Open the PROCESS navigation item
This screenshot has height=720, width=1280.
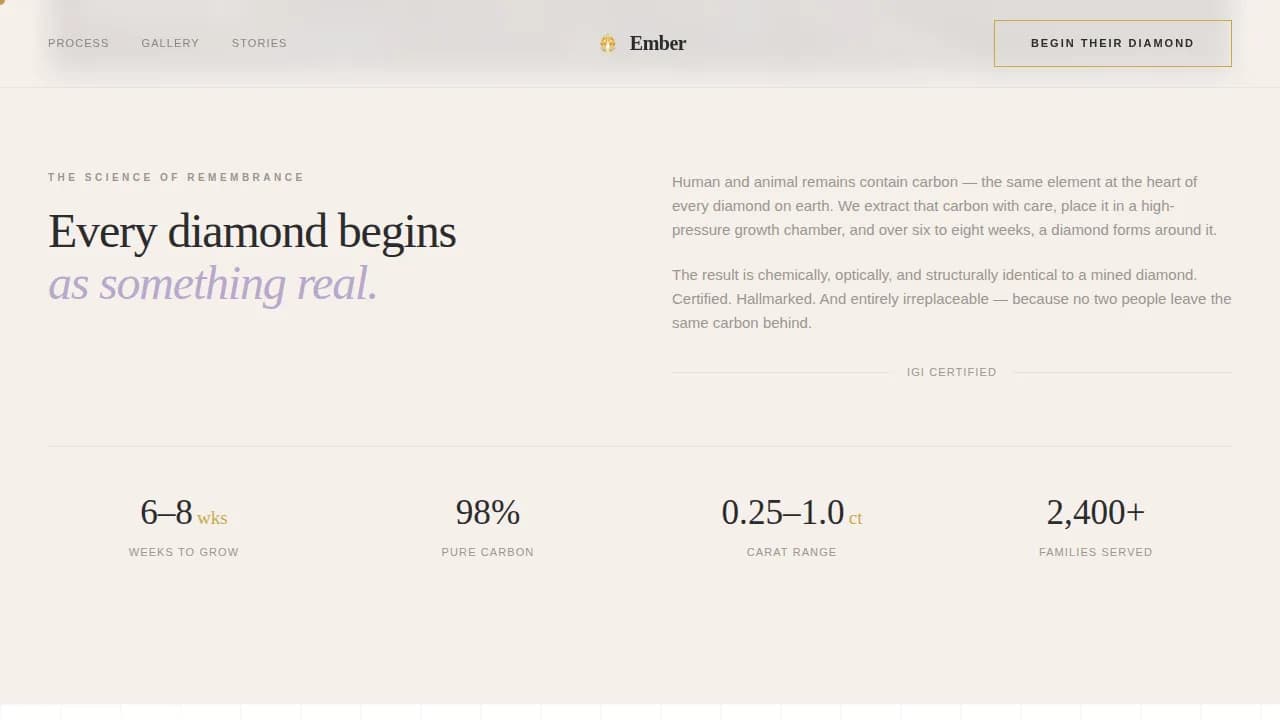coord(78,43)
